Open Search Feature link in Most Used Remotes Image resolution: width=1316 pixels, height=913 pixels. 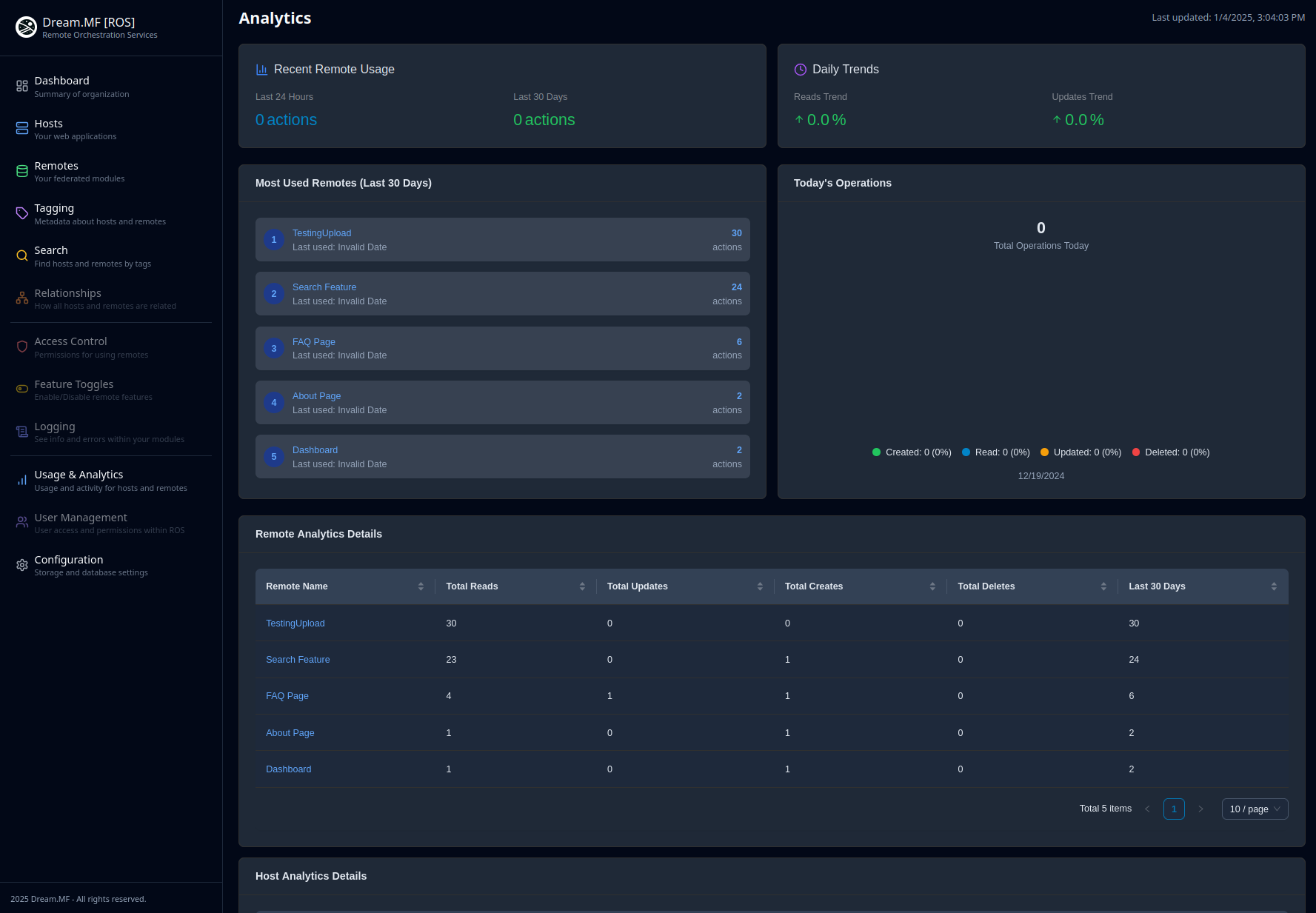click(324, 287)
